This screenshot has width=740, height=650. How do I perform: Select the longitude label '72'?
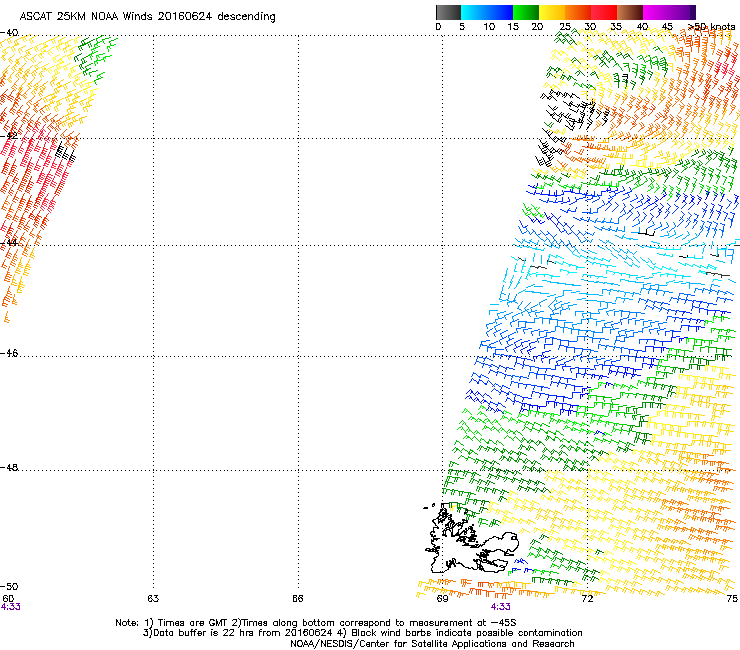pyautogui.click(x=587, y=599)
